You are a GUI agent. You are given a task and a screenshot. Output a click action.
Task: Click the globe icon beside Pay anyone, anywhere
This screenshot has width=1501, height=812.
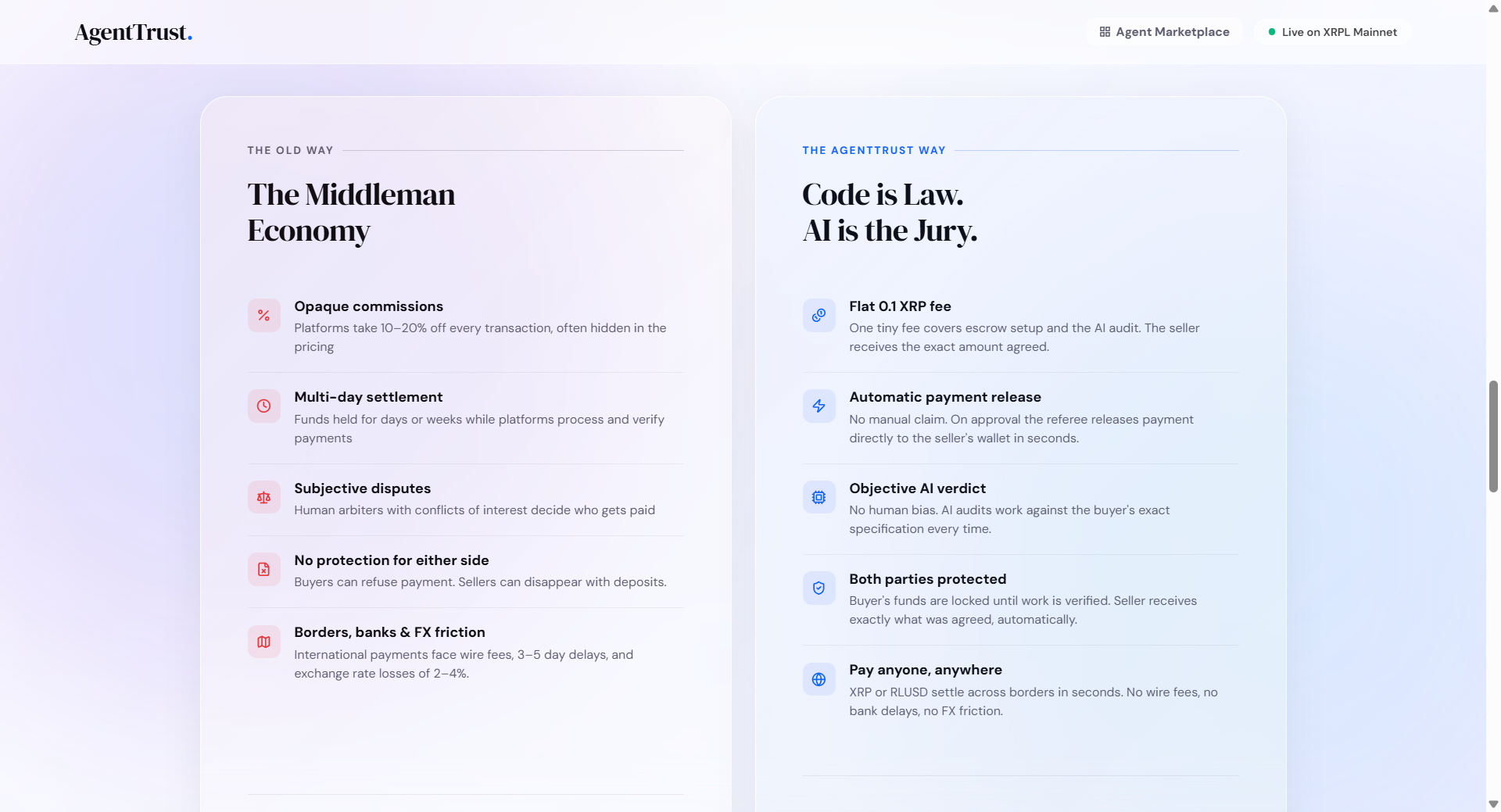pyautogui.click(x=819, y=679)
